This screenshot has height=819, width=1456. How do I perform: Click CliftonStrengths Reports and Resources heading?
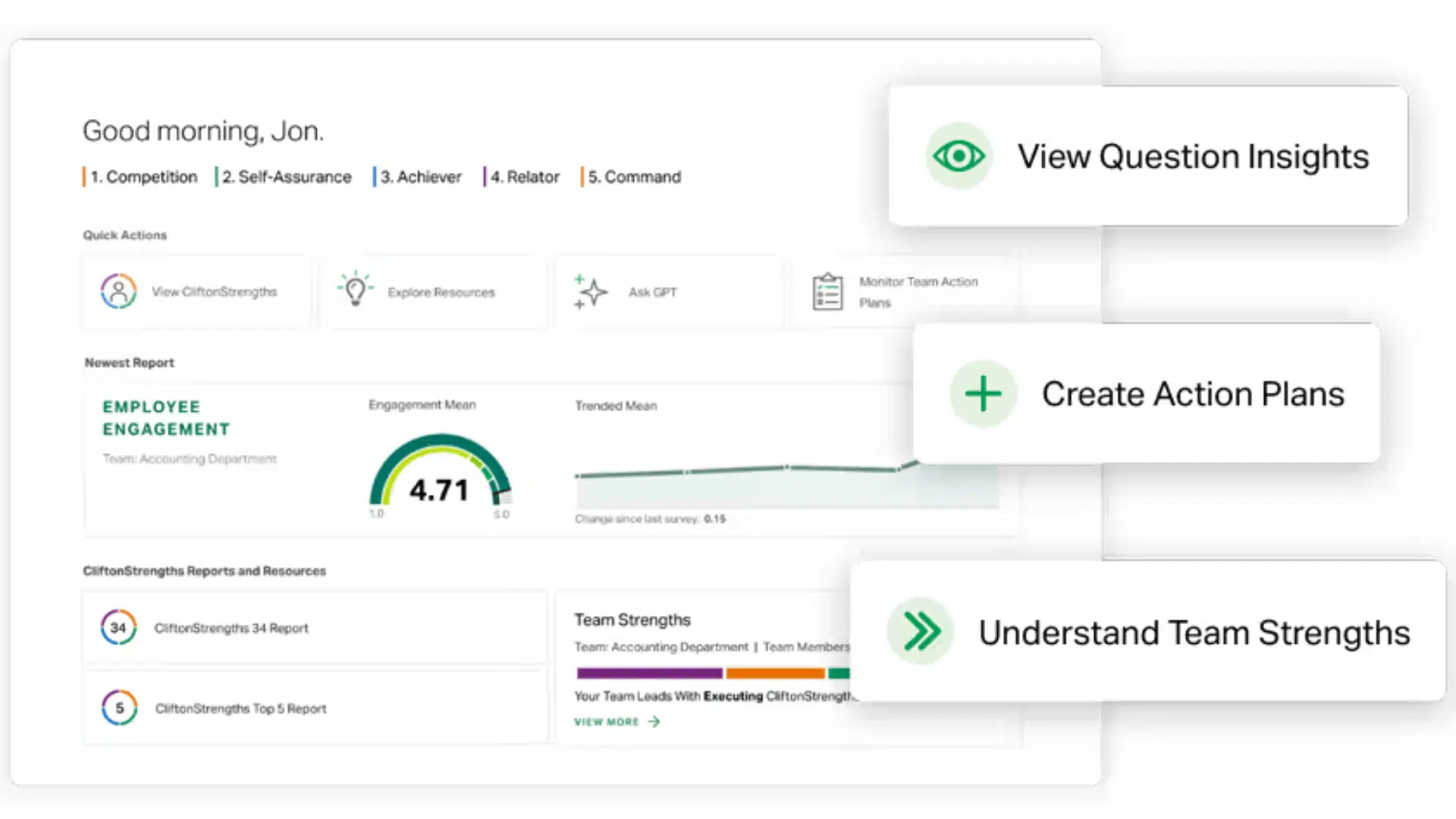click(204, 571)
